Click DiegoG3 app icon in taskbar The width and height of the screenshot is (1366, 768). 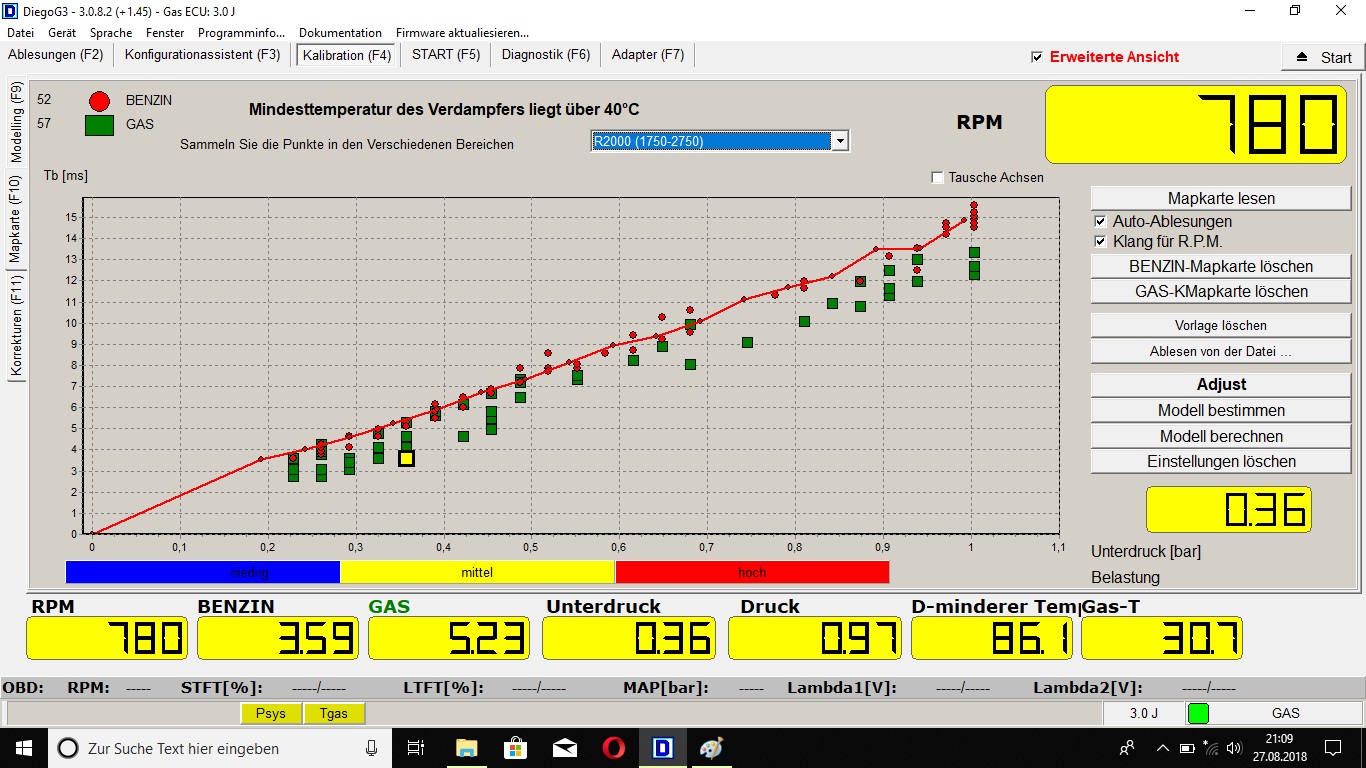[x=661, y=748]
